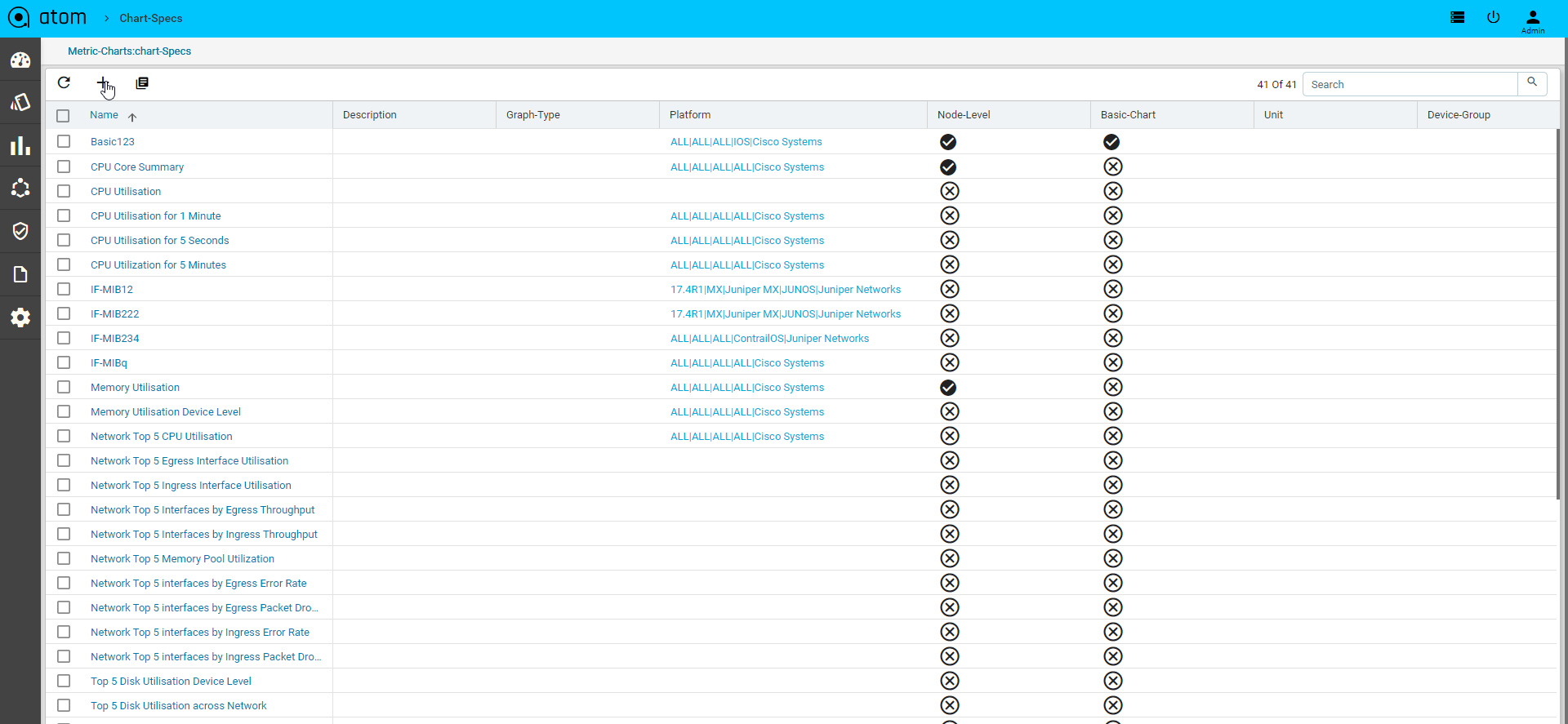Click Node-Level cross icon for CPU Utilisation row
This screenshot has width=1568, height=724.
[x=950, y=191]
